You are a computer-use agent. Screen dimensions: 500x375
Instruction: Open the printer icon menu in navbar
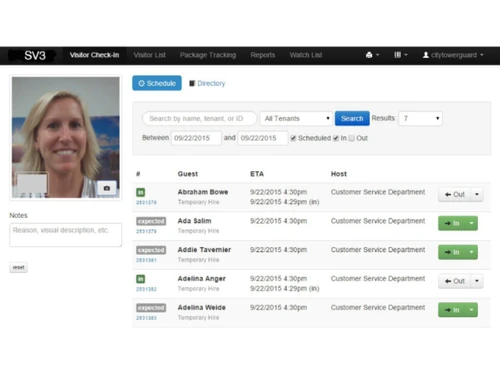[x=372, y=55]
